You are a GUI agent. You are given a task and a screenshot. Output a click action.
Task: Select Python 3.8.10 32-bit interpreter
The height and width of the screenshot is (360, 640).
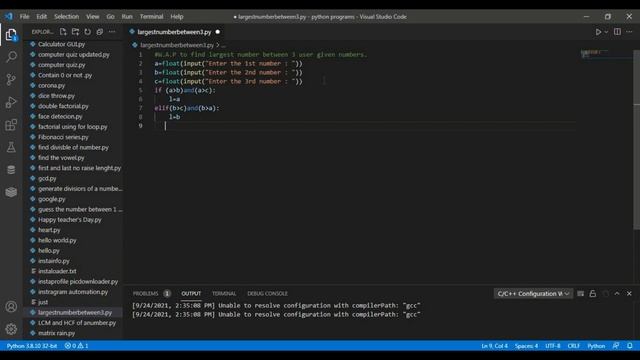[32, 346]
